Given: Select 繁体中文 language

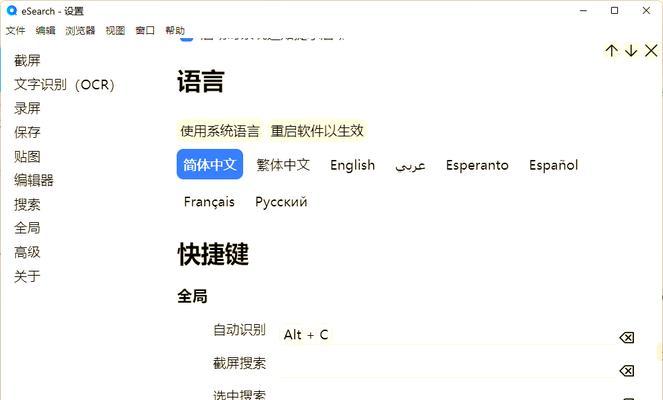Looking at the screenshot, I should pos(283,164).
